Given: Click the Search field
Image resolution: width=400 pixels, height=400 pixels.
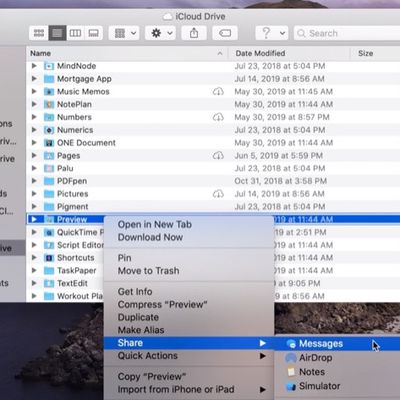Looking at the screenshot, I should click(347, 33).
